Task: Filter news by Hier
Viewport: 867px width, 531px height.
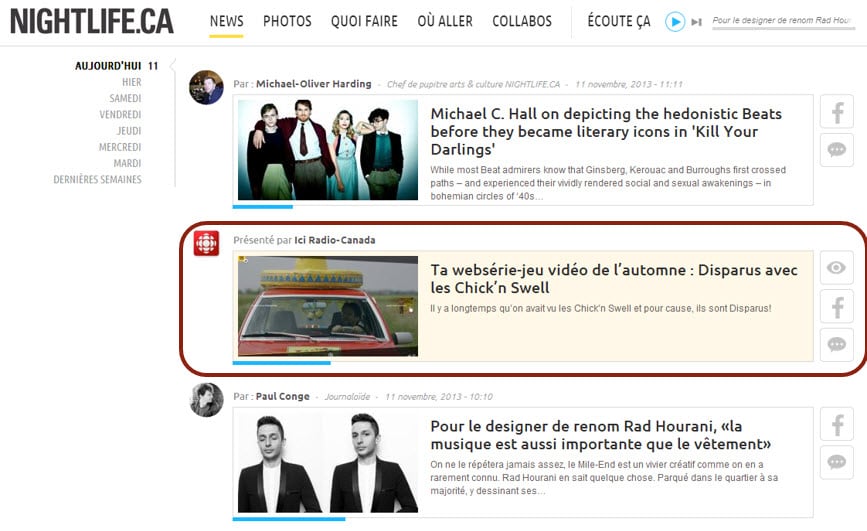Action: (x=131, y=82)
